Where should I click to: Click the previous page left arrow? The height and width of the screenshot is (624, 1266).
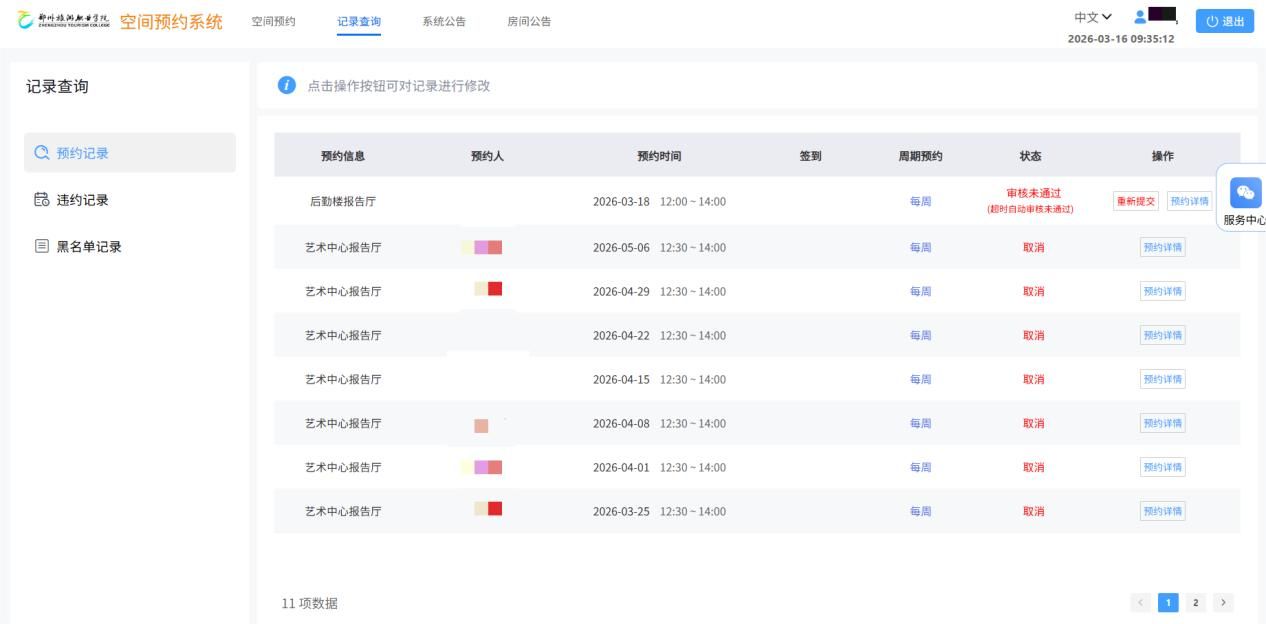click(1140, 602)
